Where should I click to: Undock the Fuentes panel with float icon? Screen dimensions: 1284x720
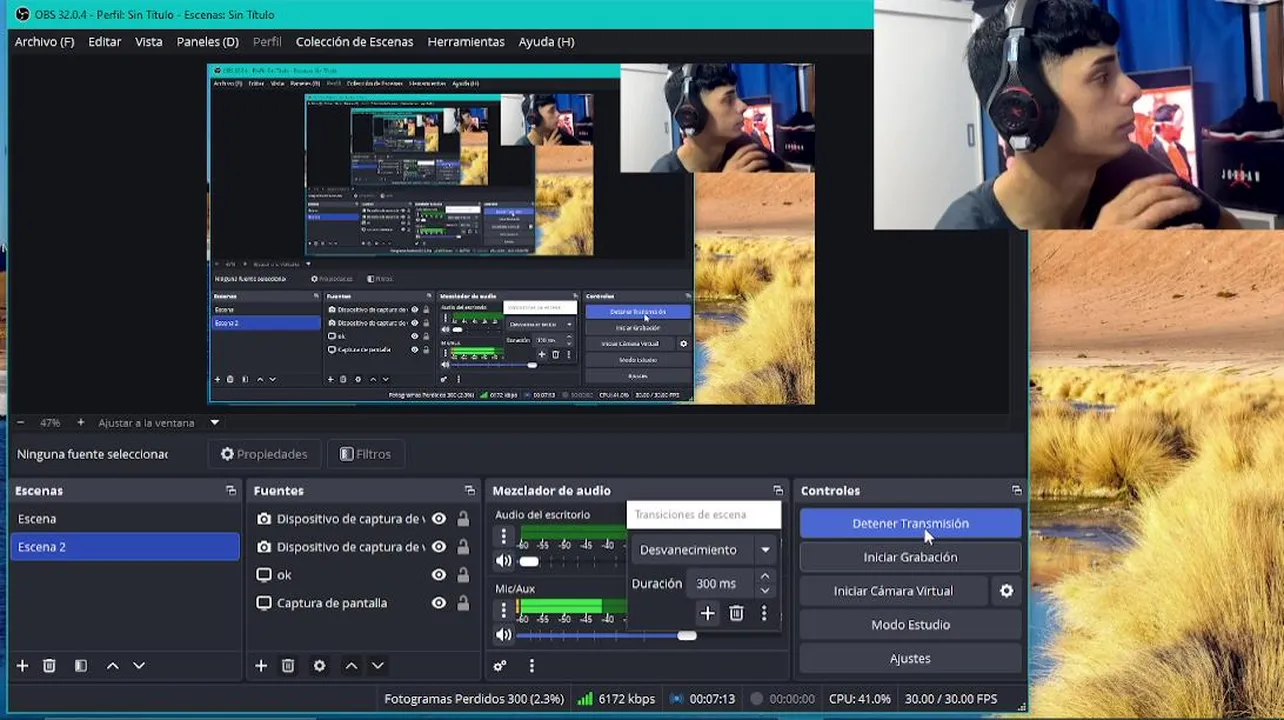(470, 491)
